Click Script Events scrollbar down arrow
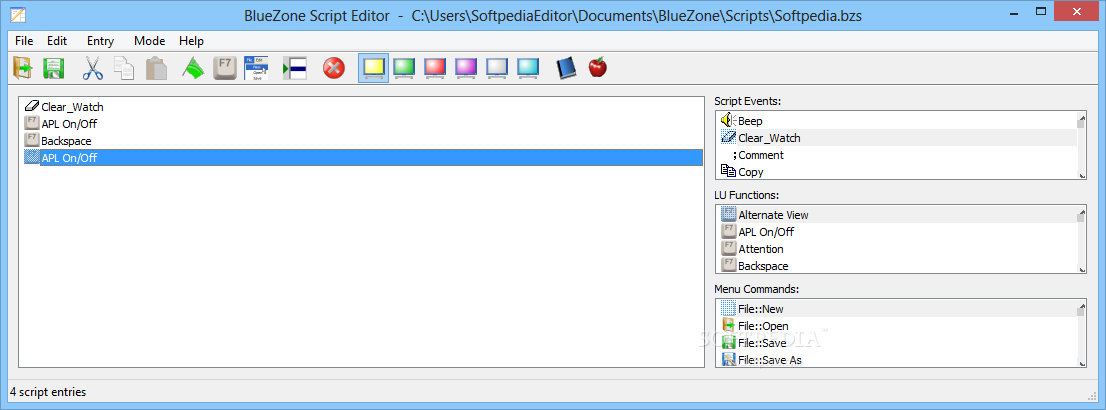The image size is (1106, 410). tap(1081, 175)
